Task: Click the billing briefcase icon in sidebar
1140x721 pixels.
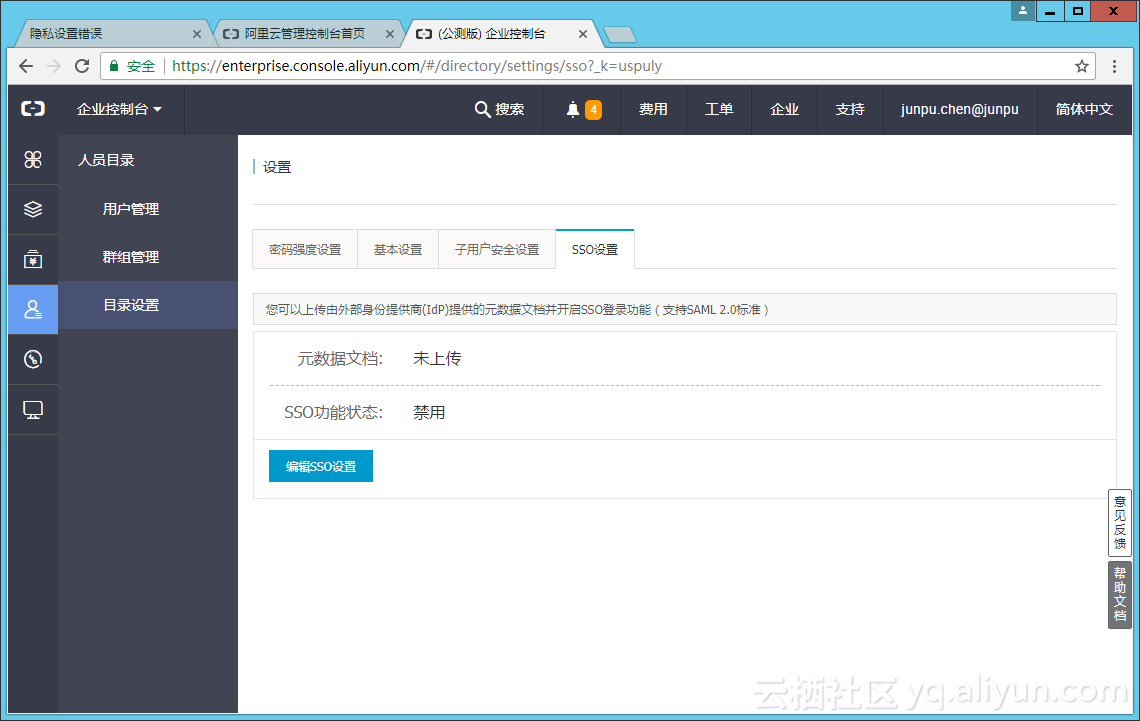Action: click(33, 259)
